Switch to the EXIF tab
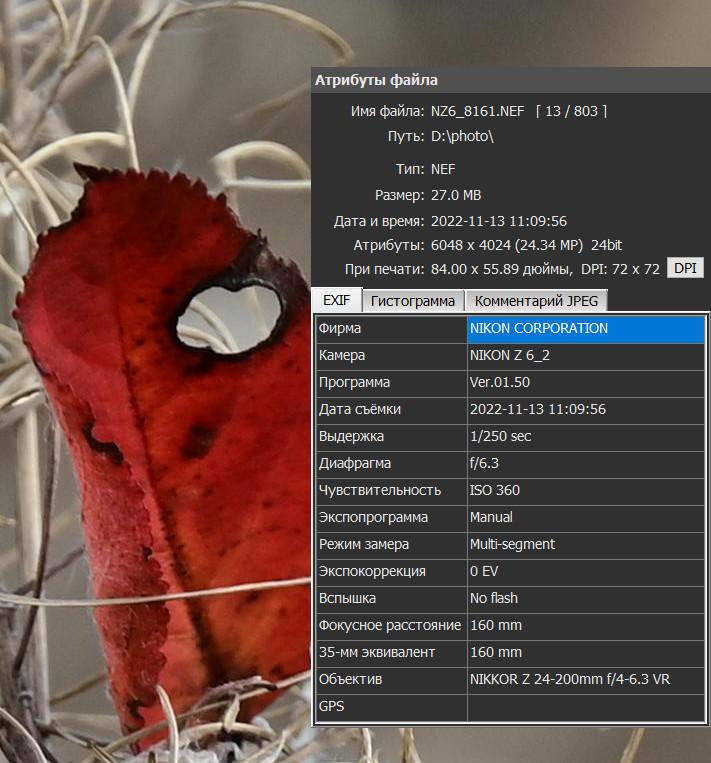Image resolution: width=711 pixels, height=763 pixels. [x=336, y=300]
